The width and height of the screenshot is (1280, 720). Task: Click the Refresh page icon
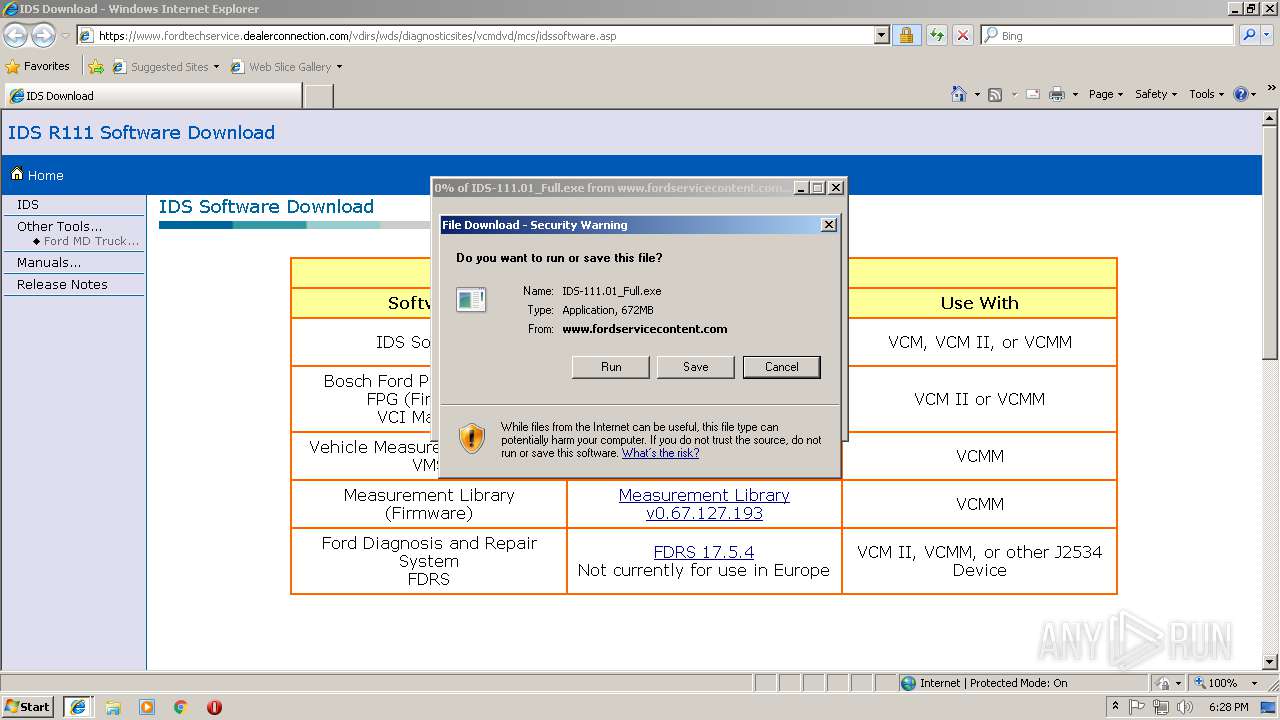[936, 35]
